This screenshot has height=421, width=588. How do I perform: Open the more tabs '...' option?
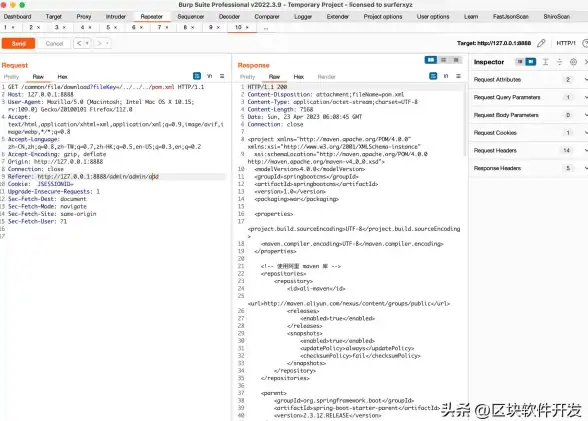point(266,28)
